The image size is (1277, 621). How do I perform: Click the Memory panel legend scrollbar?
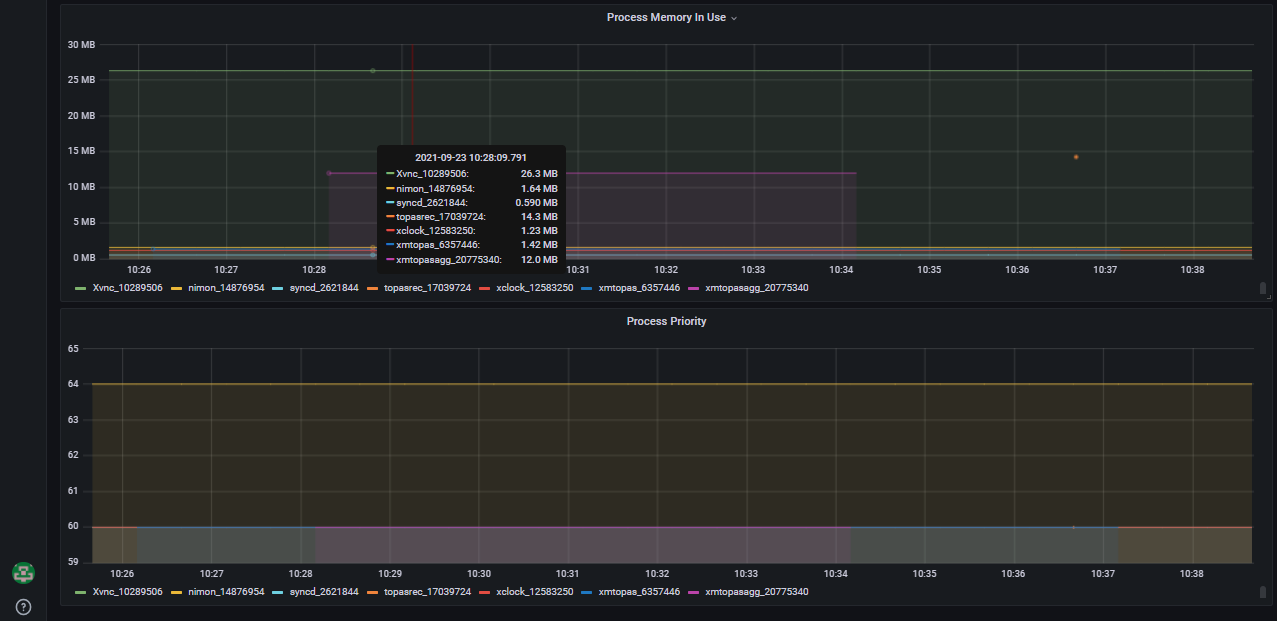pos(1263,289)
